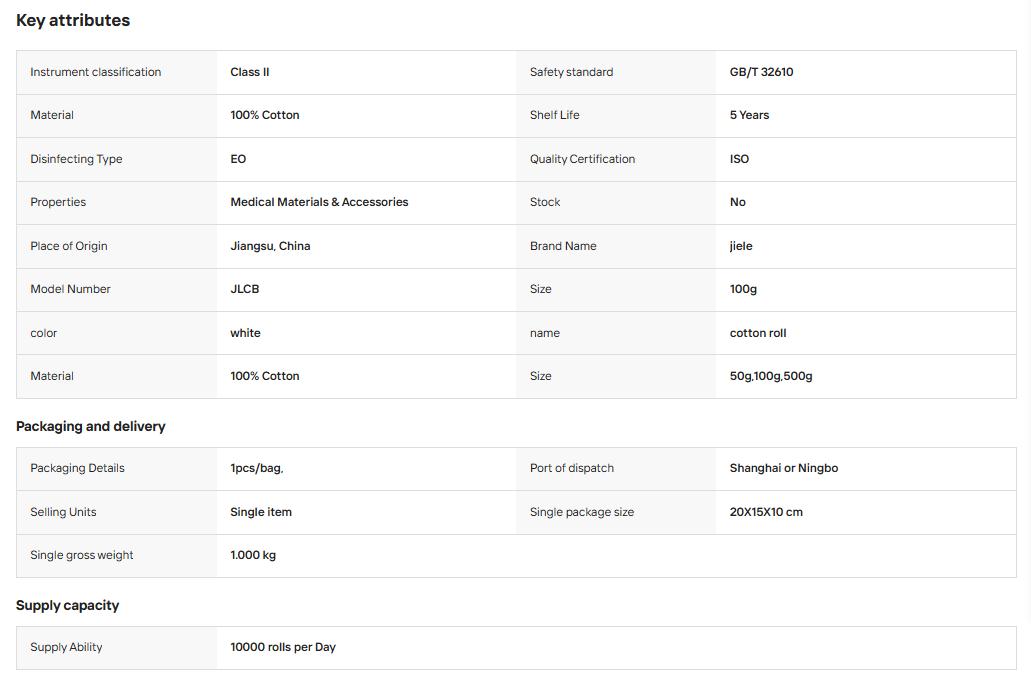1031x683 pixels.
Task: Click the GB/T 32610 safety standard value
Action: (x=761, y=72)
